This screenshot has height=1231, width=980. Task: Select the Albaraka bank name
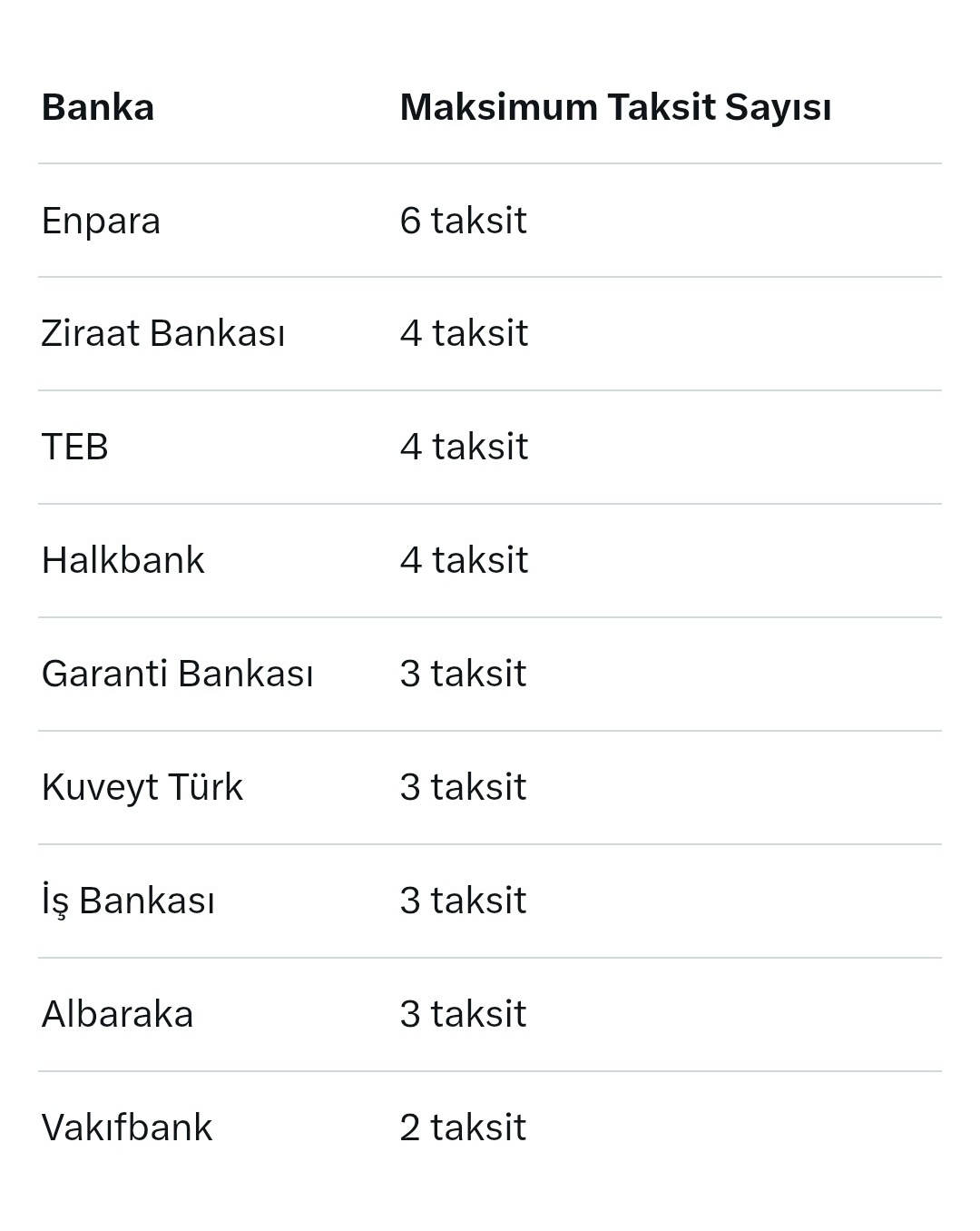[x=118, y=1015]
